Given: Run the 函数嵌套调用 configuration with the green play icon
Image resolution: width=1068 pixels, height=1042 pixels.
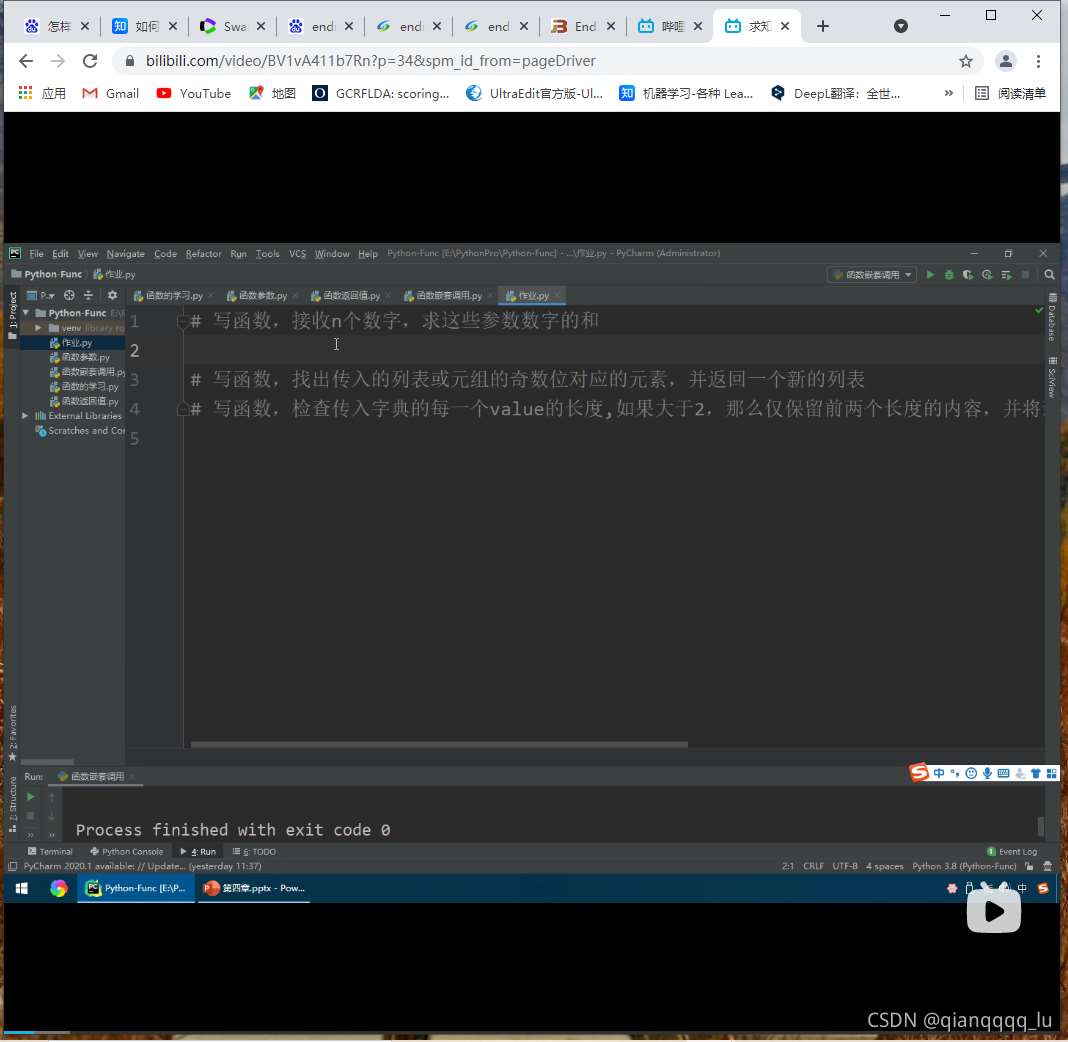Looking at the screenshot, I should click(929, 273).
